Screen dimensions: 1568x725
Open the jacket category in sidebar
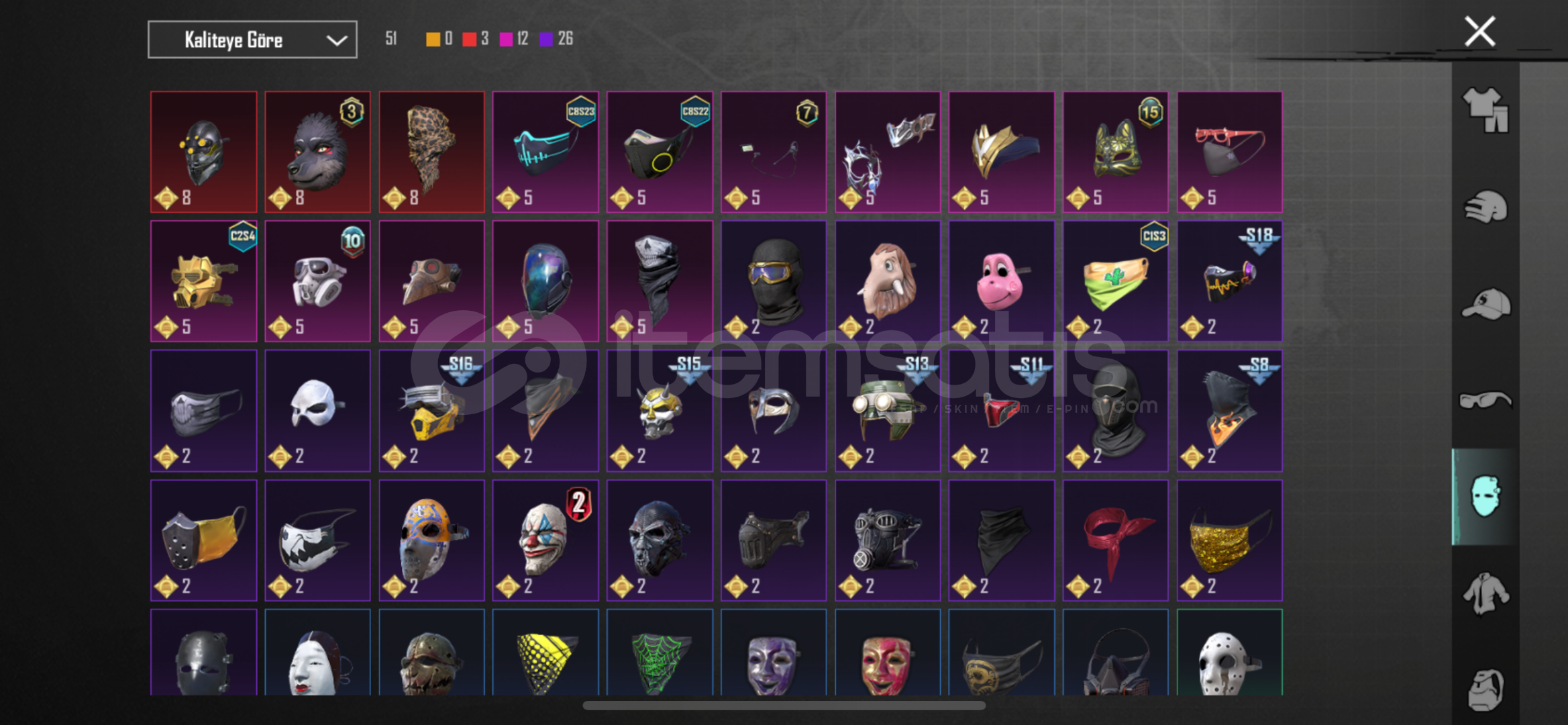pos(1485,593)
